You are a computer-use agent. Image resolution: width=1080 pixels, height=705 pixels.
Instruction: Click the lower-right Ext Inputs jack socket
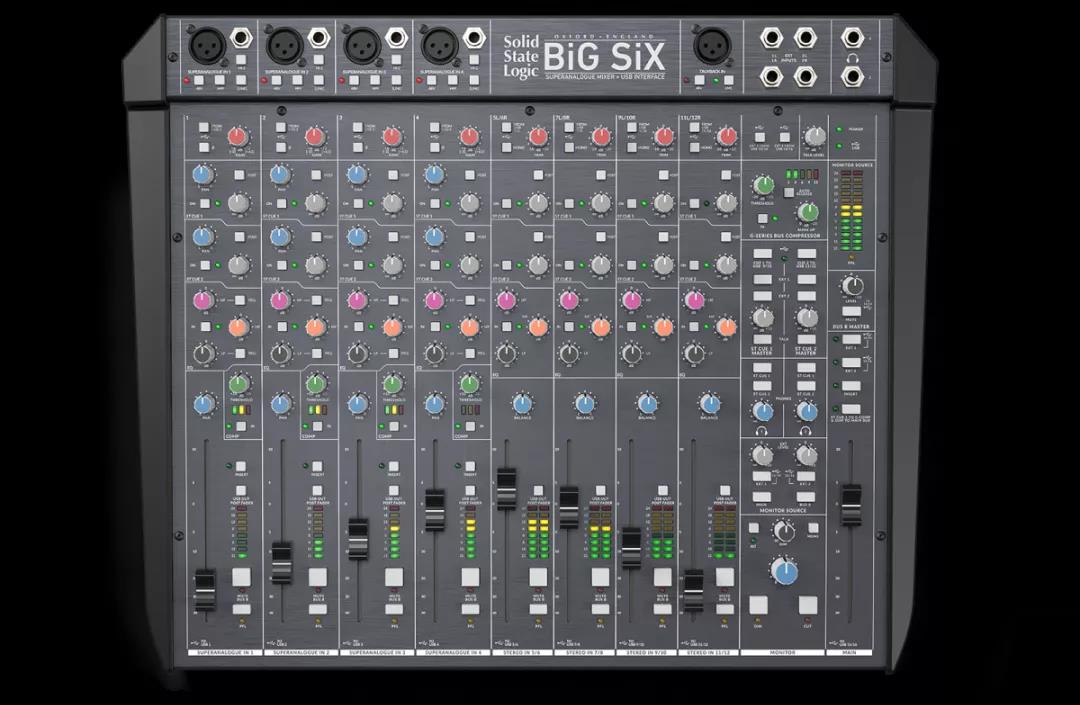coord(805,76)
